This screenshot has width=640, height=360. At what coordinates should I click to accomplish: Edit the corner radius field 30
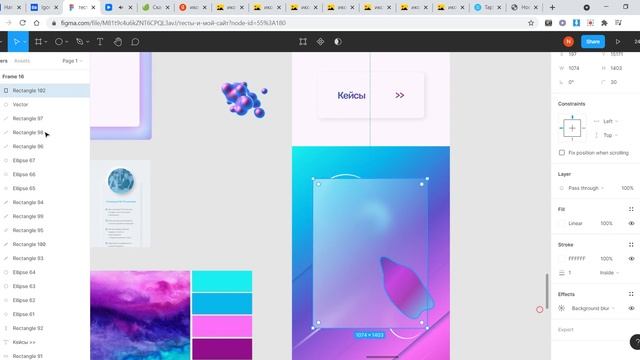coord(613,82)
